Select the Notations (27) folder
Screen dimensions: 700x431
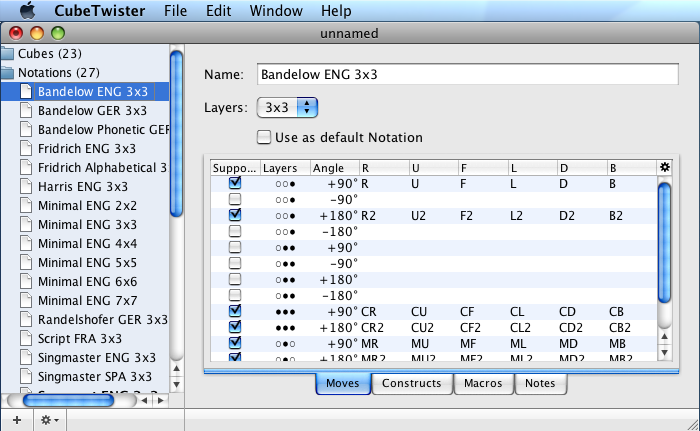pyautogui.click(x=58, y=72)
